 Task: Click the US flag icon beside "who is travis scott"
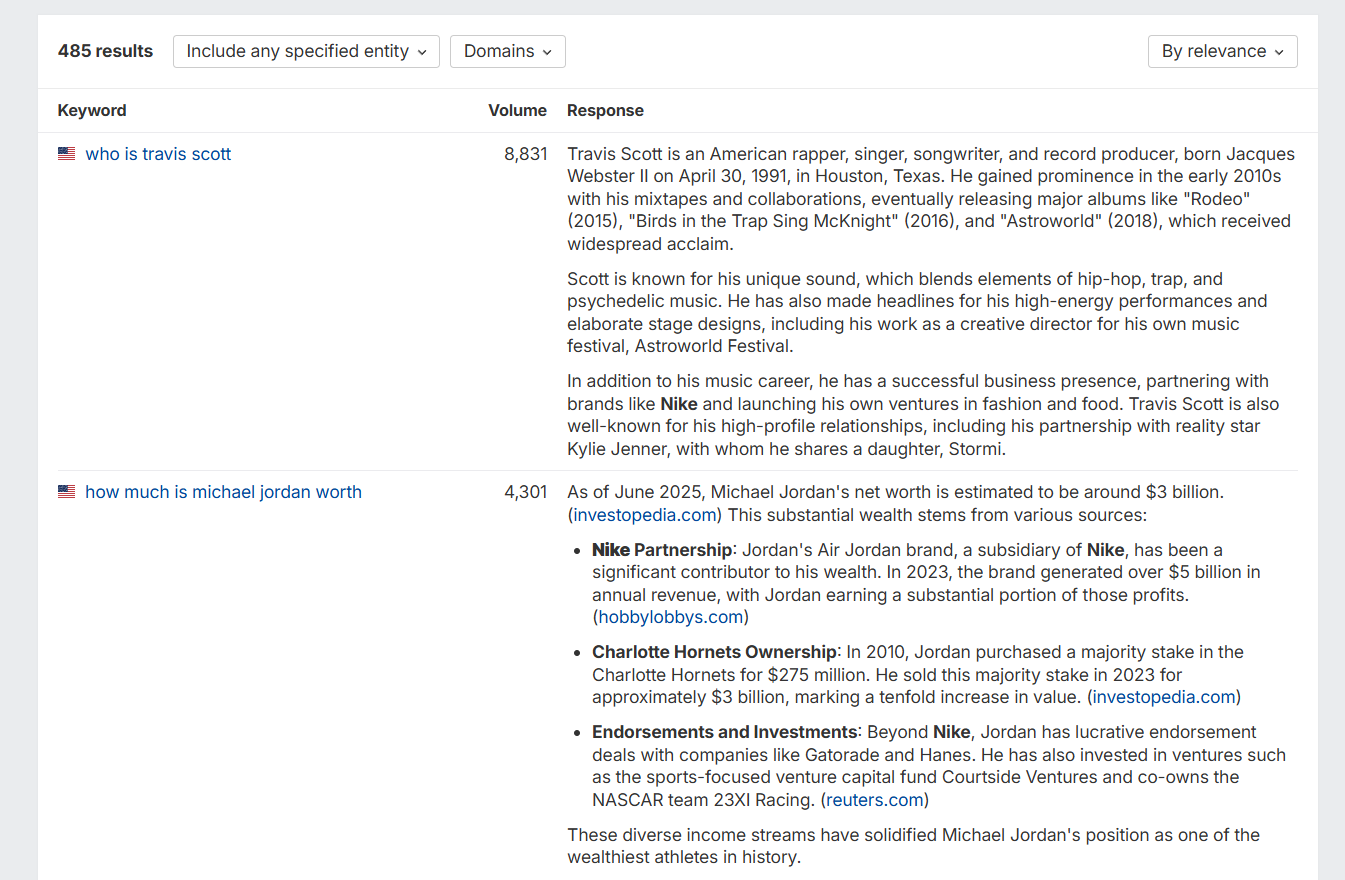click(x=66, y=153)
